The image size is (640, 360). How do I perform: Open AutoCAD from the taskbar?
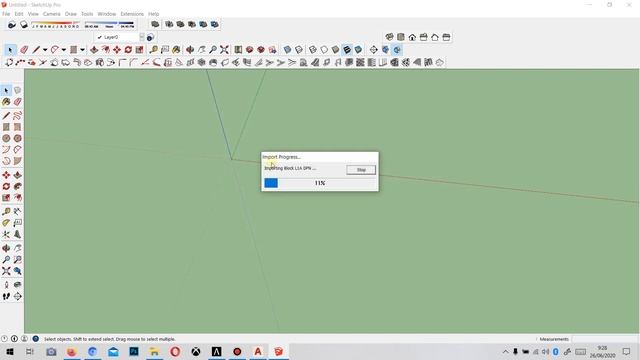tap(258, 351)
